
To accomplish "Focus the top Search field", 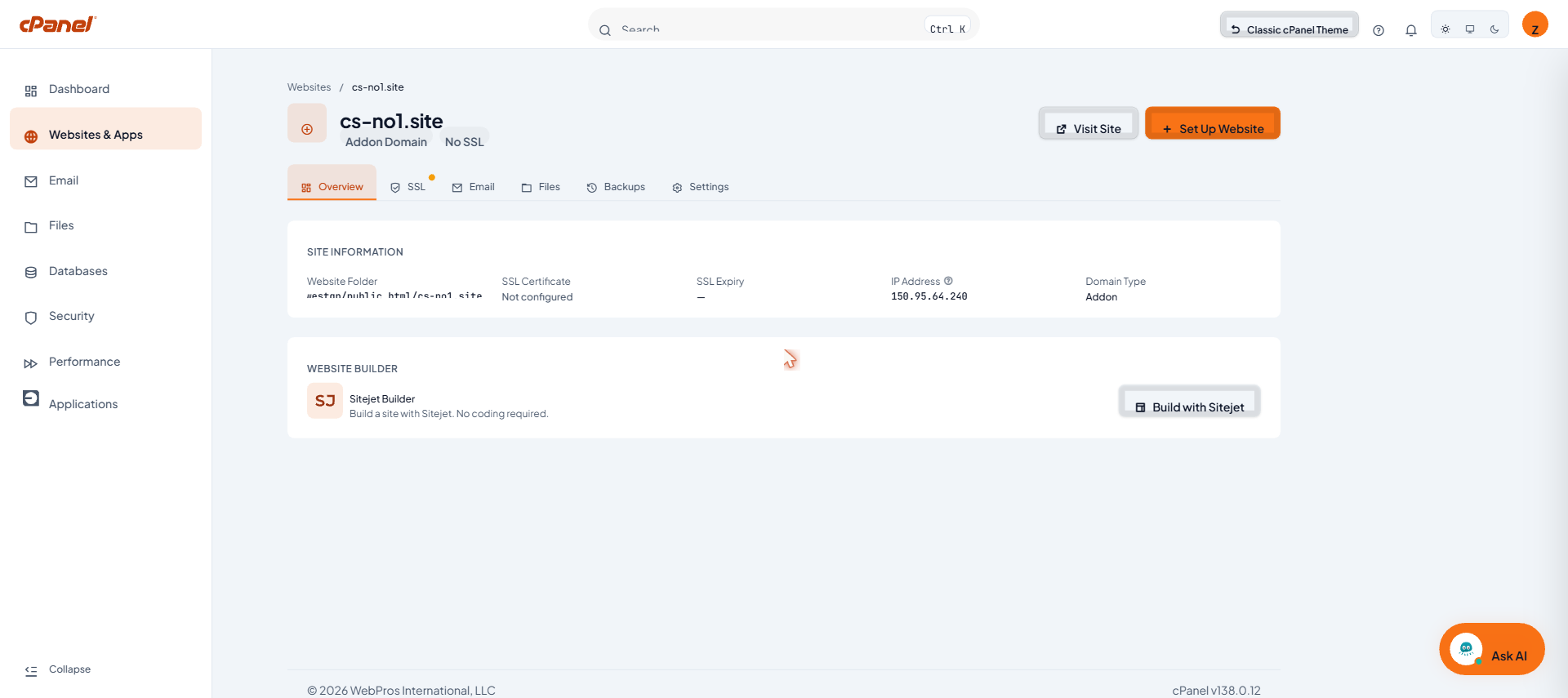I will click(x=783, y=25).
